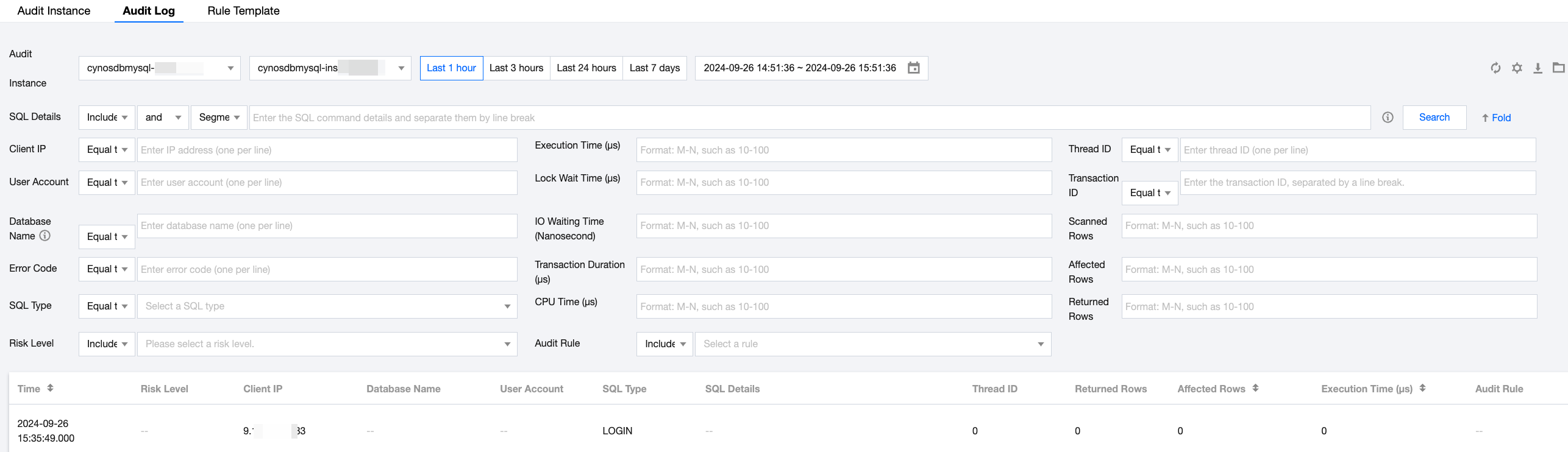
Task: Expand the risk level dropdown
Action: (327, 344)
